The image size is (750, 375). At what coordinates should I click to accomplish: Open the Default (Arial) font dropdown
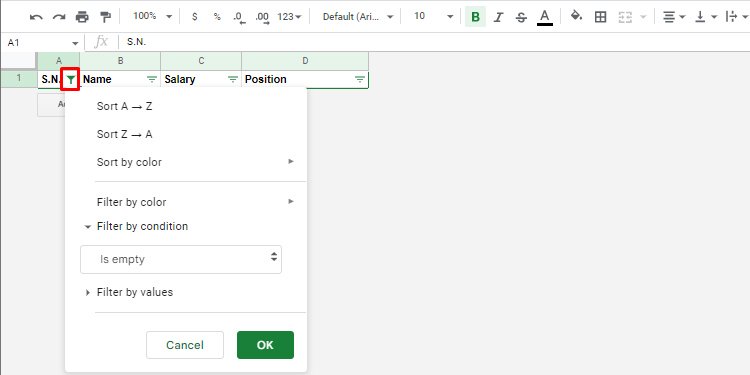click(x=358, y=17)
